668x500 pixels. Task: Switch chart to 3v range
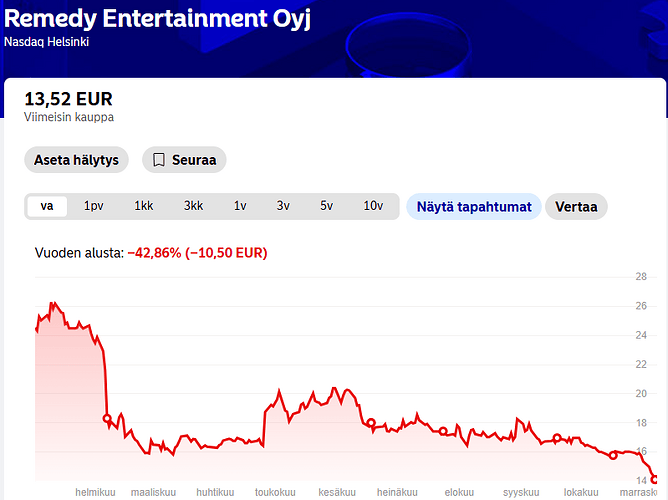[283, 206]
